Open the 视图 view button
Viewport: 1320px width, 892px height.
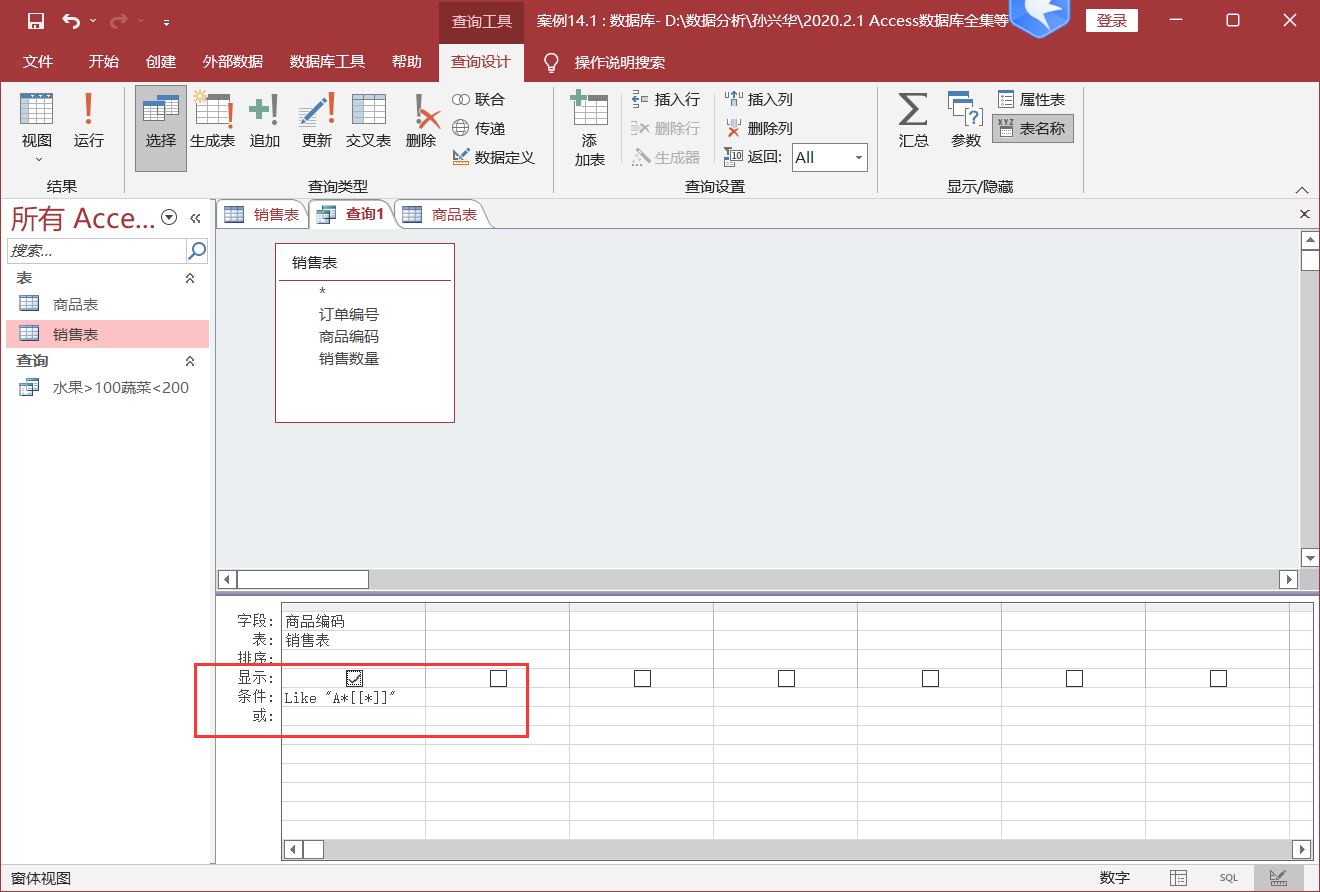click(x=37, y=127)
